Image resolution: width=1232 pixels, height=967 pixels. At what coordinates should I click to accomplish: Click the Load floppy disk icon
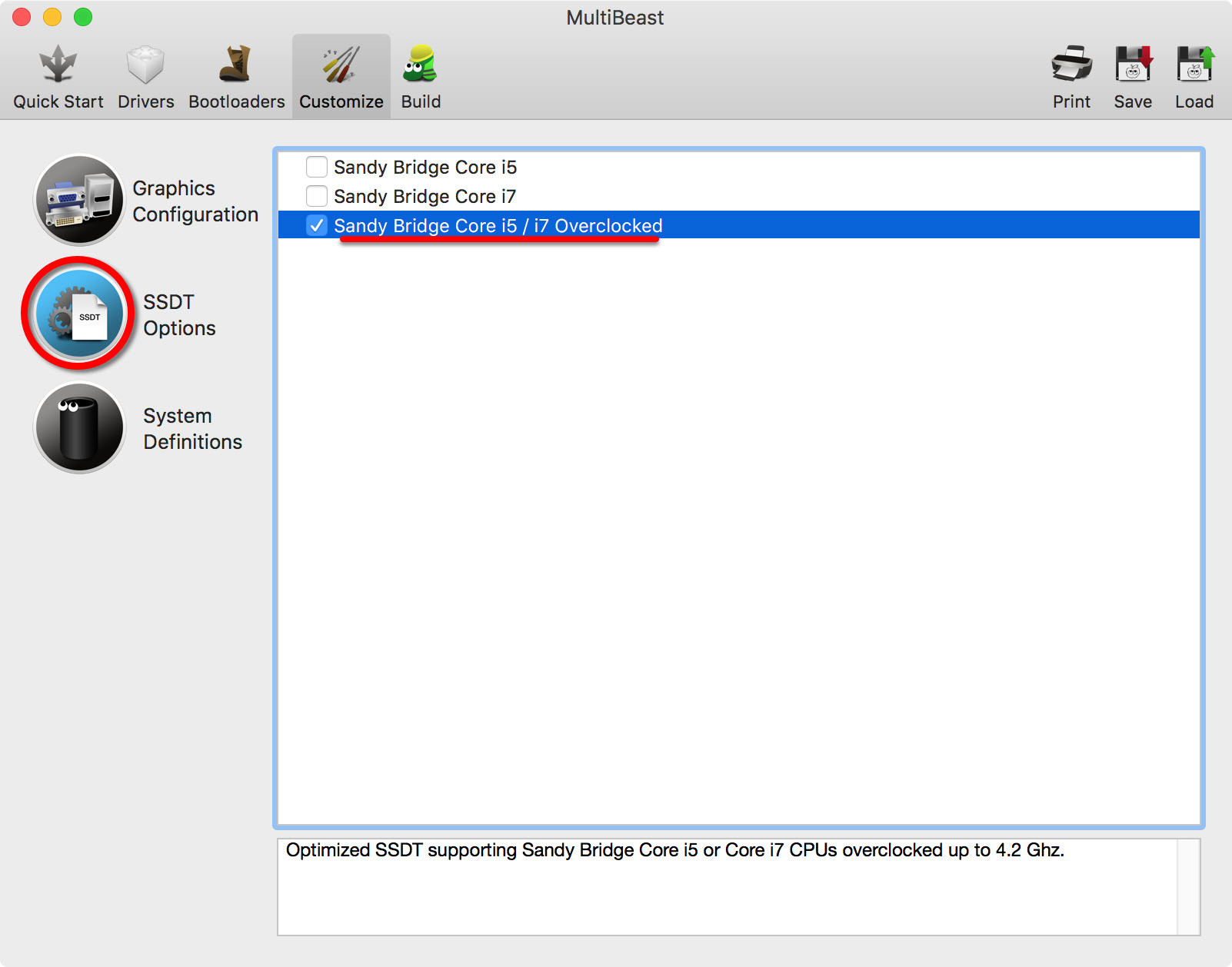(1194, 64)
